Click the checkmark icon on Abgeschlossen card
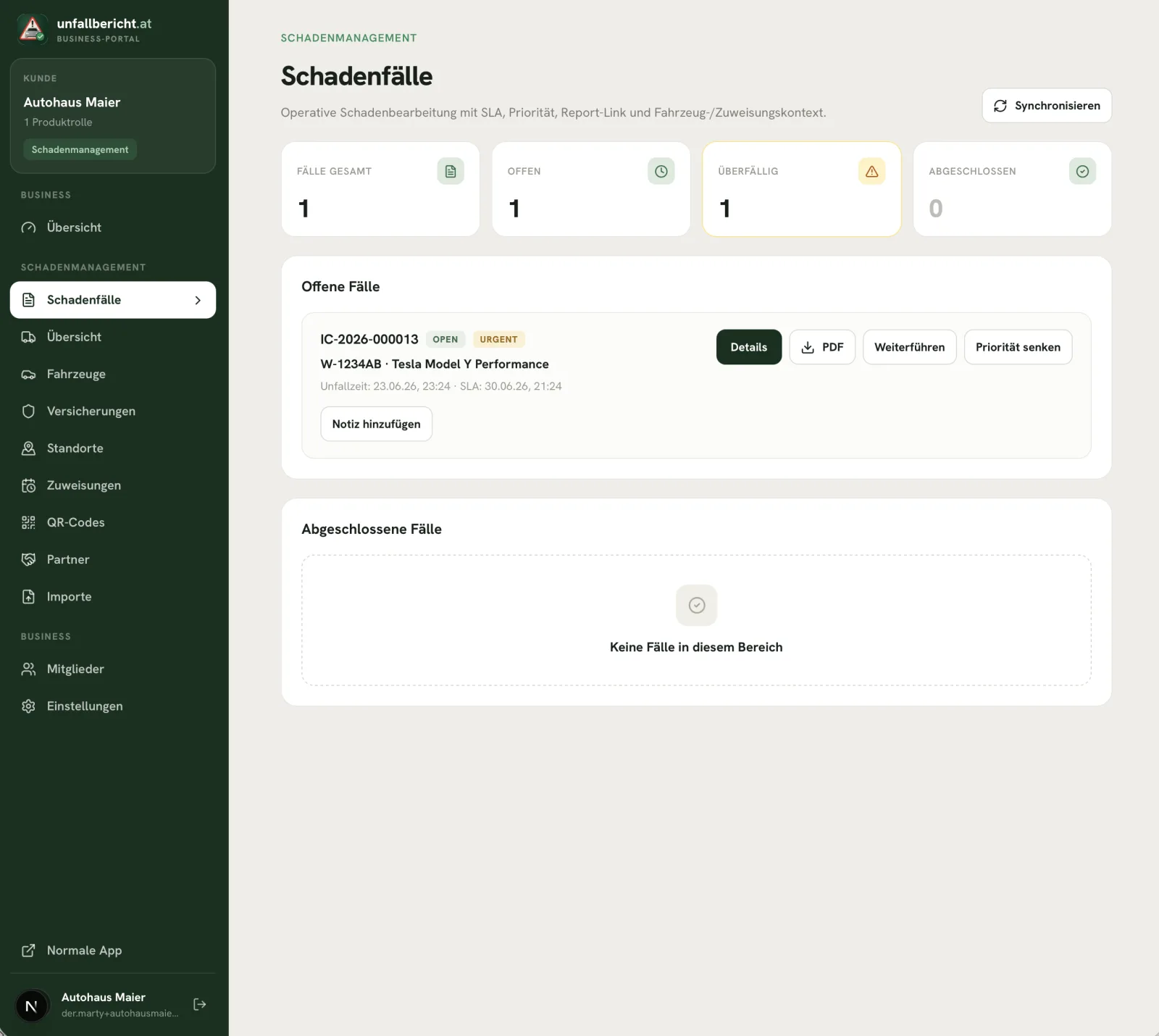Screen dimensions: 1159x1036 [x=1083, y=172]
